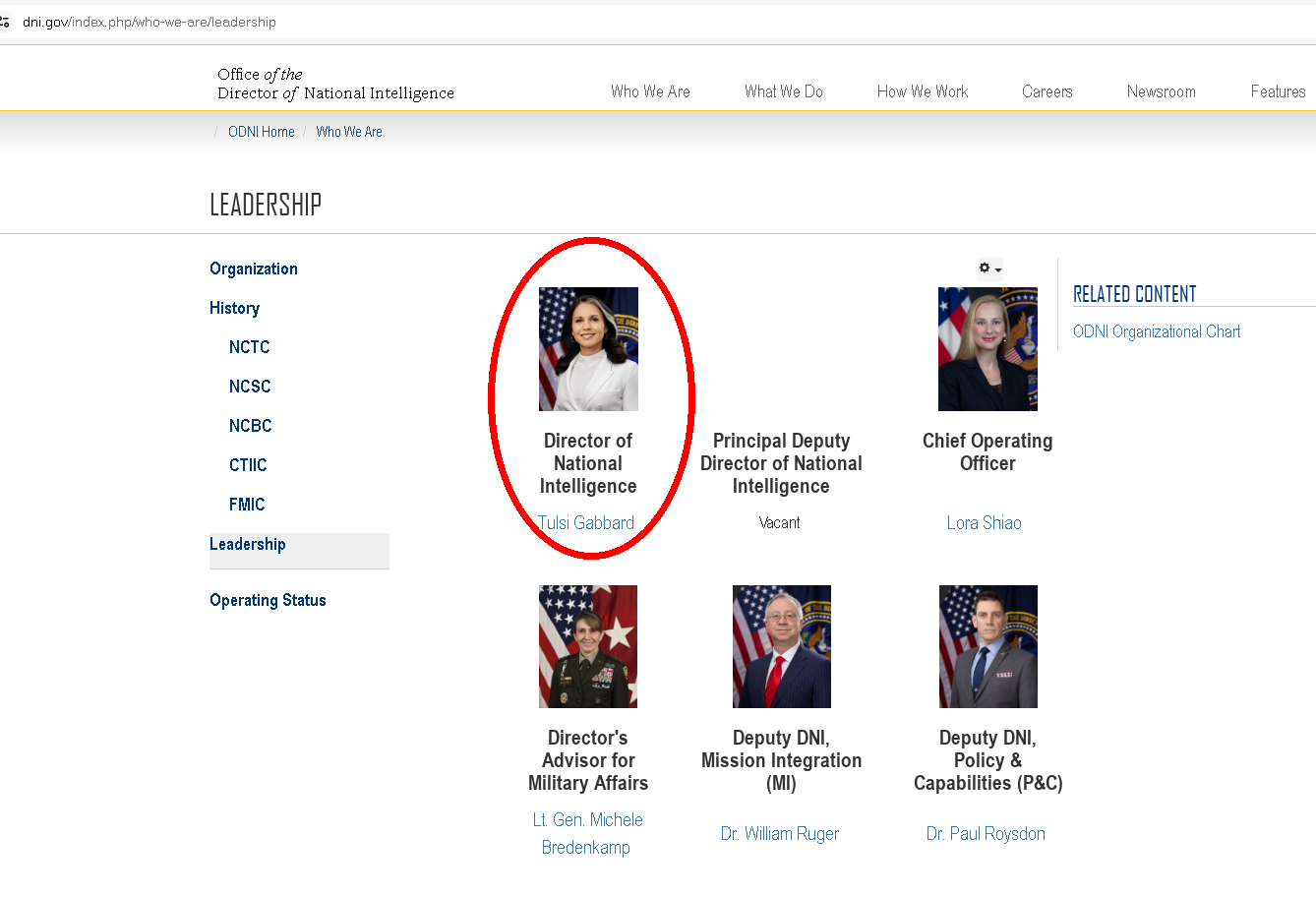Open Dr. Paul Roysdon's profile link
The image size is (1316, 897).
pyautogui.click(x=986, y=834)
